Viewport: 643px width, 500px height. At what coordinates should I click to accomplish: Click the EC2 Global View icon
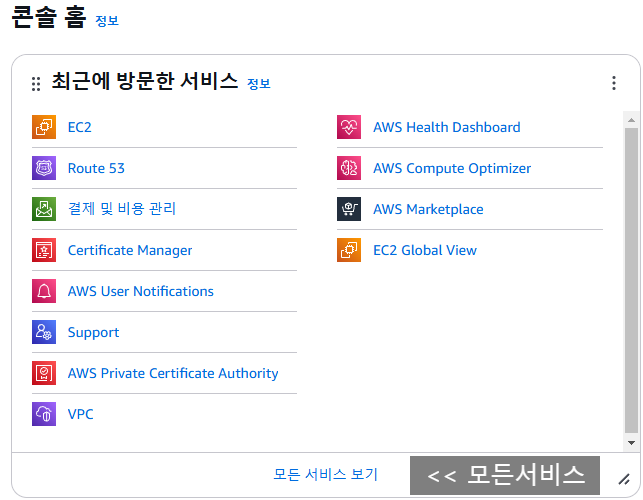349,250
